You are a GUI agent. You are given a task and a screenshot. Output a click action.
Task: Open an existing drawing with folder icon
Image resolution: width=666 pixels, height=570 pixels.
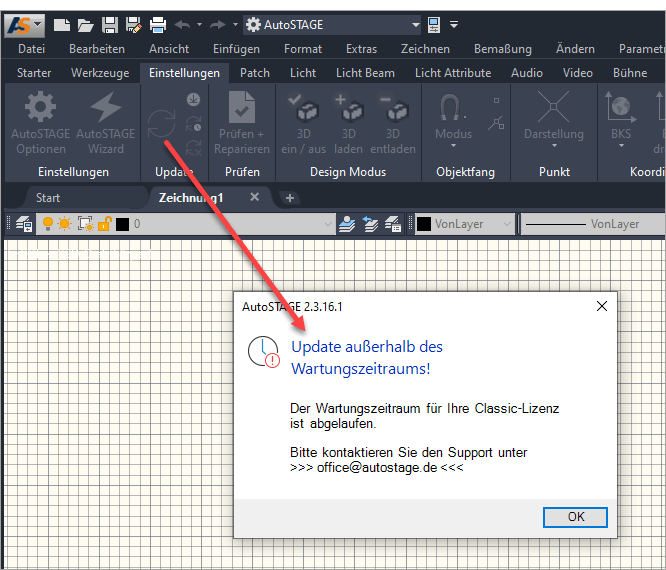pyautogui.click(x=85, y=25)
